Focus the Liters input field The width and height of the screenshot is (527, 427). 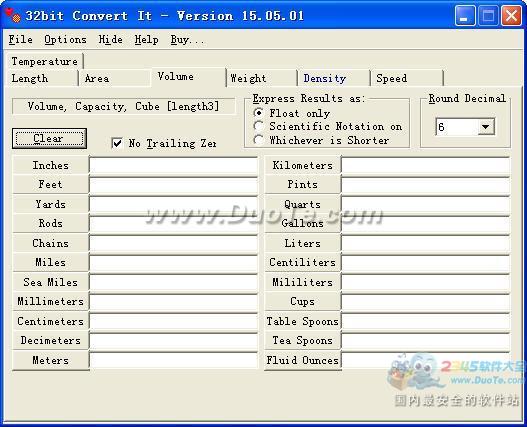tap(426, 243)
